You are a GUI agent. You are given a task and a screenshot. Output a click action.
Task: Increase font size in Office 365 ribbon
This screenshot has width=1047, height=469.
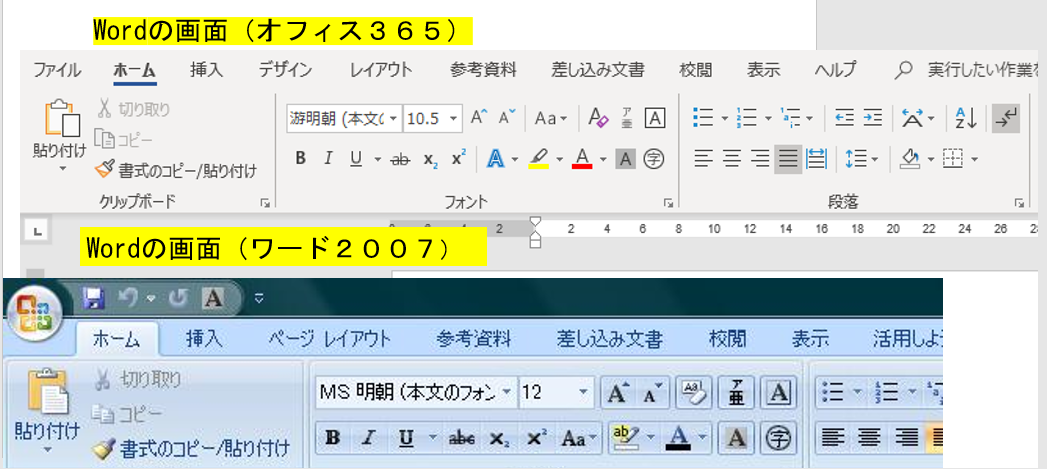coord(479,118)
